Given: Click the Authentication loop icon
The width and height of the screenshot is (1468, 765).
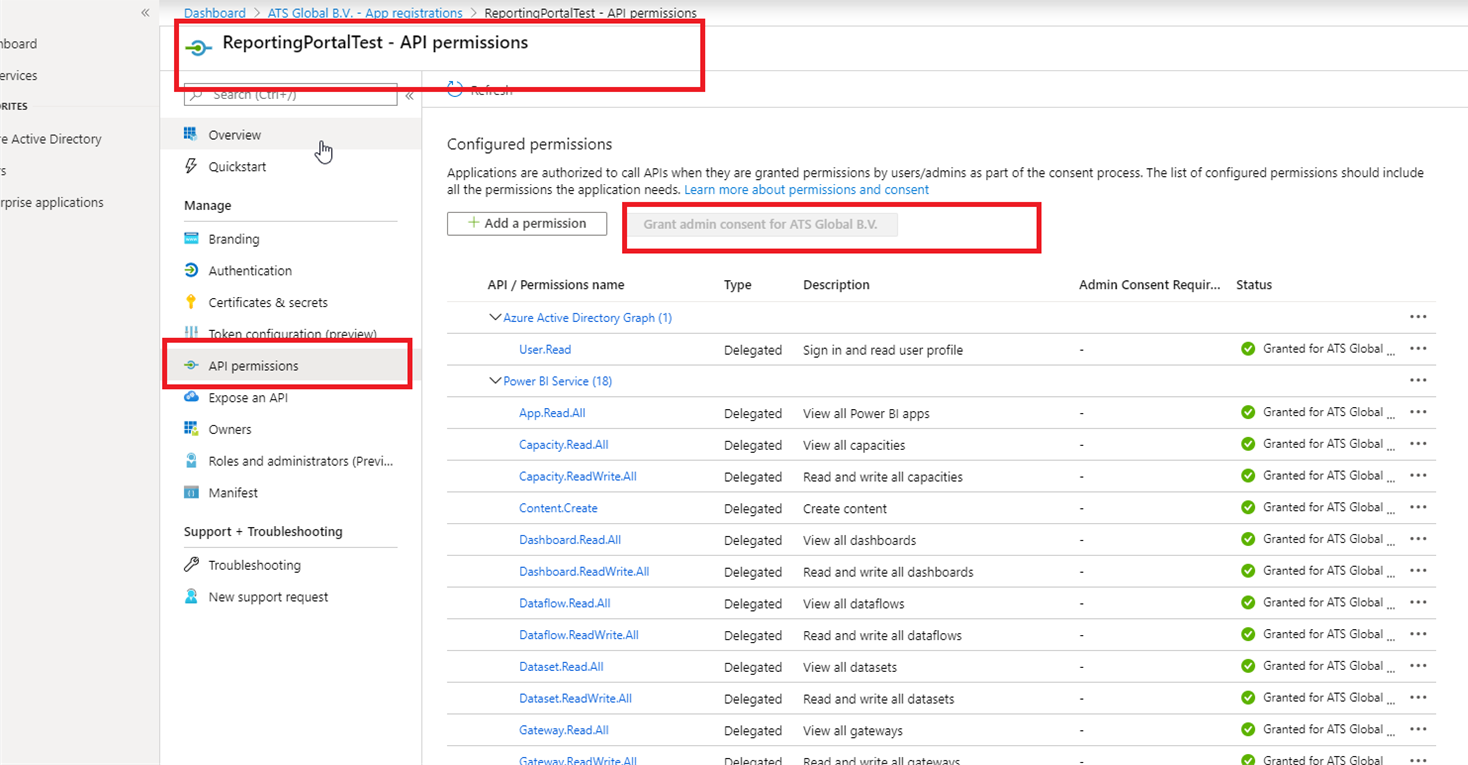Looking at the screenshot, I should [x=191, y=270].
